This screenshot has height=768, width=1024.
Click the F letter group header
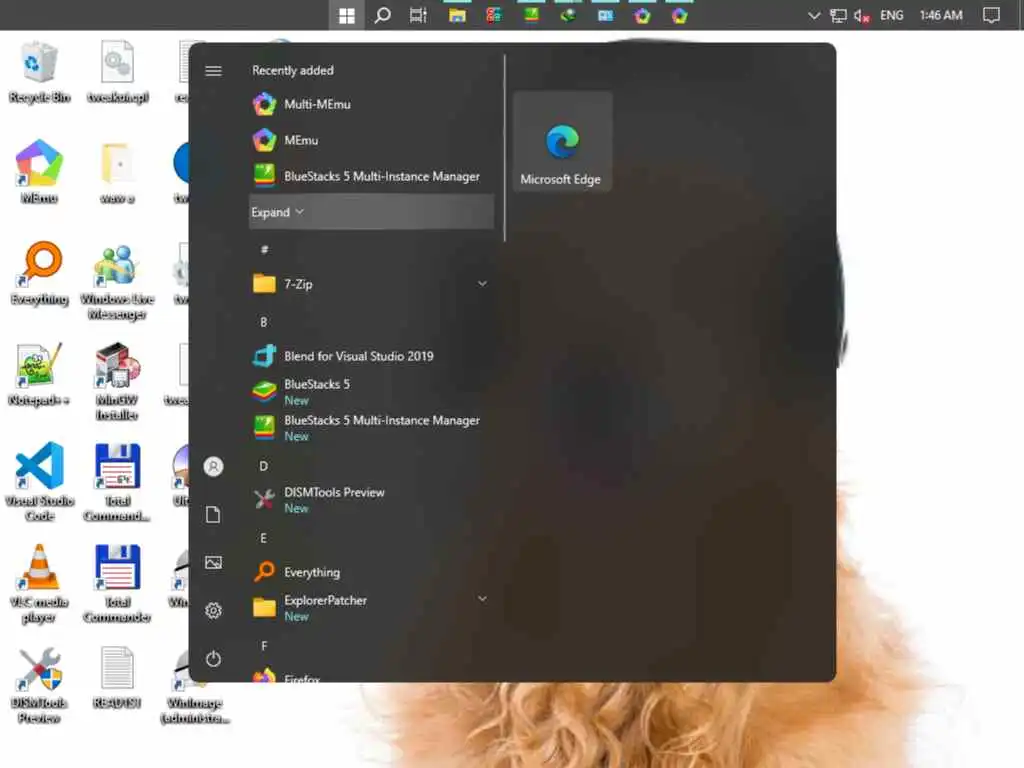coord(264,646)
